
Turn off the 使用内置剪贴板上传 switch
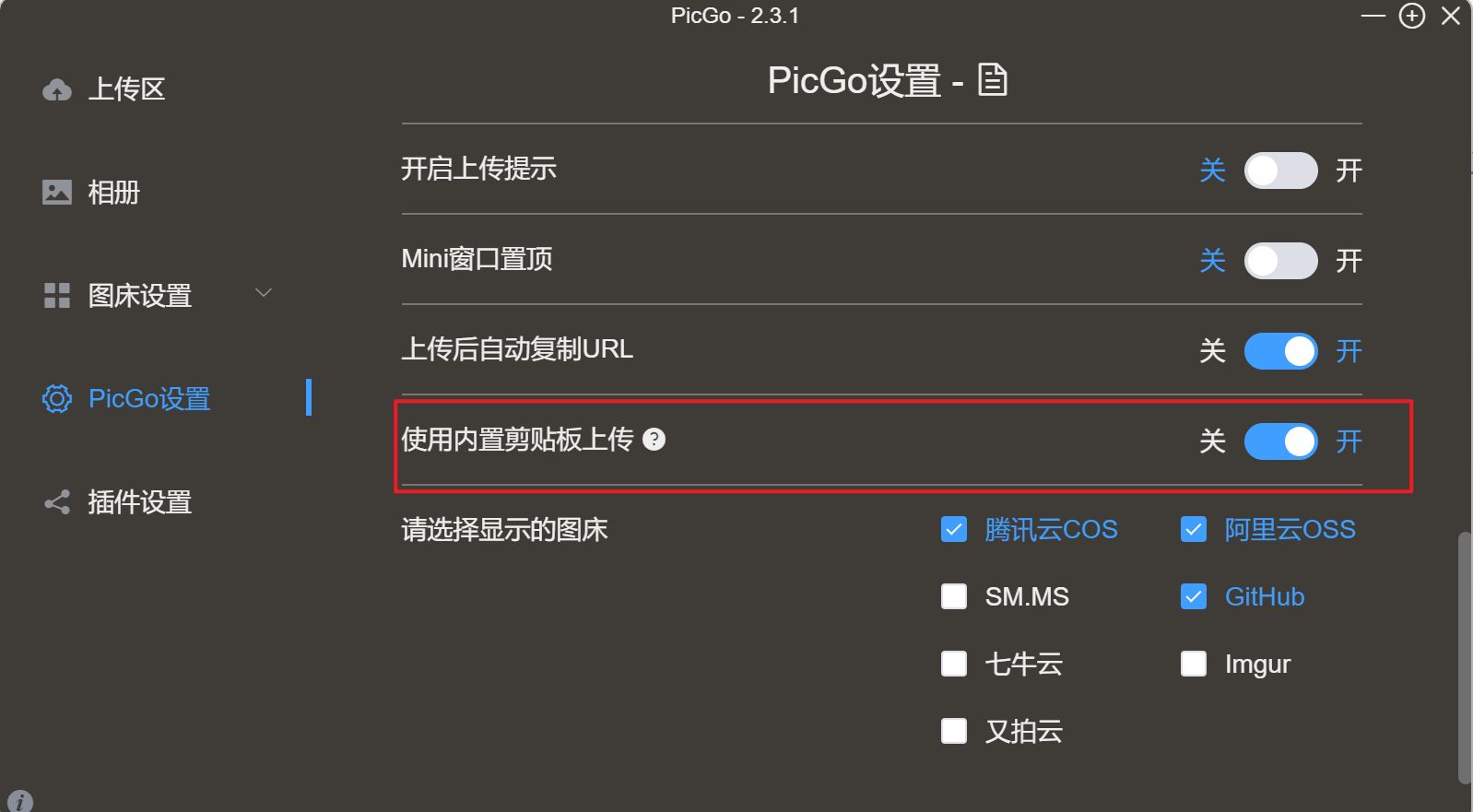(x=1280, y=441)
